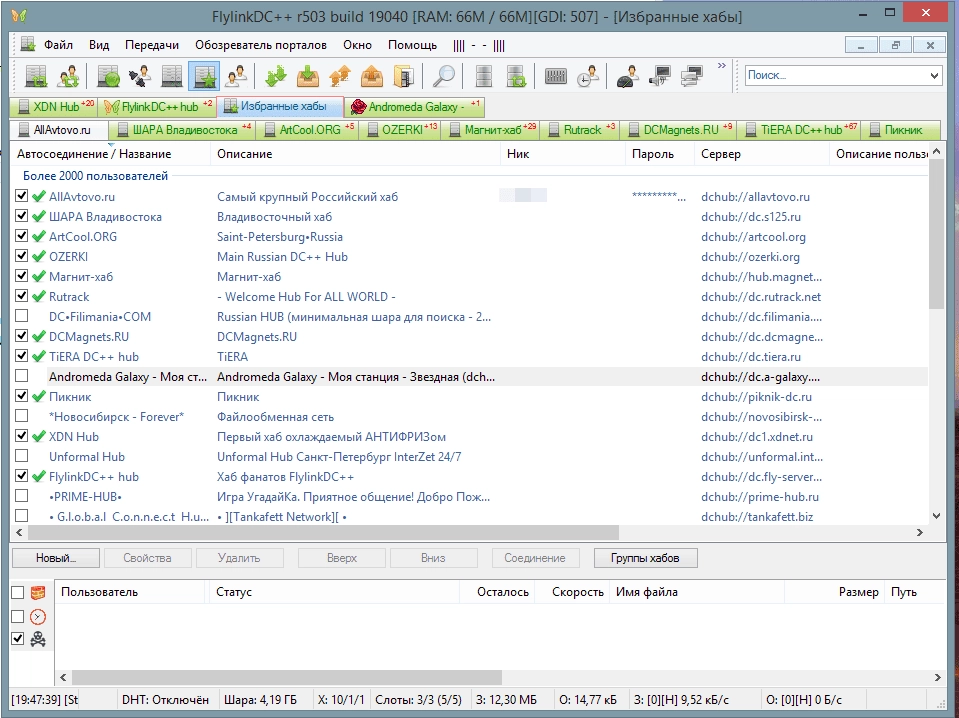Image resolution: width=959 pixels, height=718 pixels.
Task: Click the Слоты: 3/3 (5/5) status bar entry
Action: coord(418,700)
